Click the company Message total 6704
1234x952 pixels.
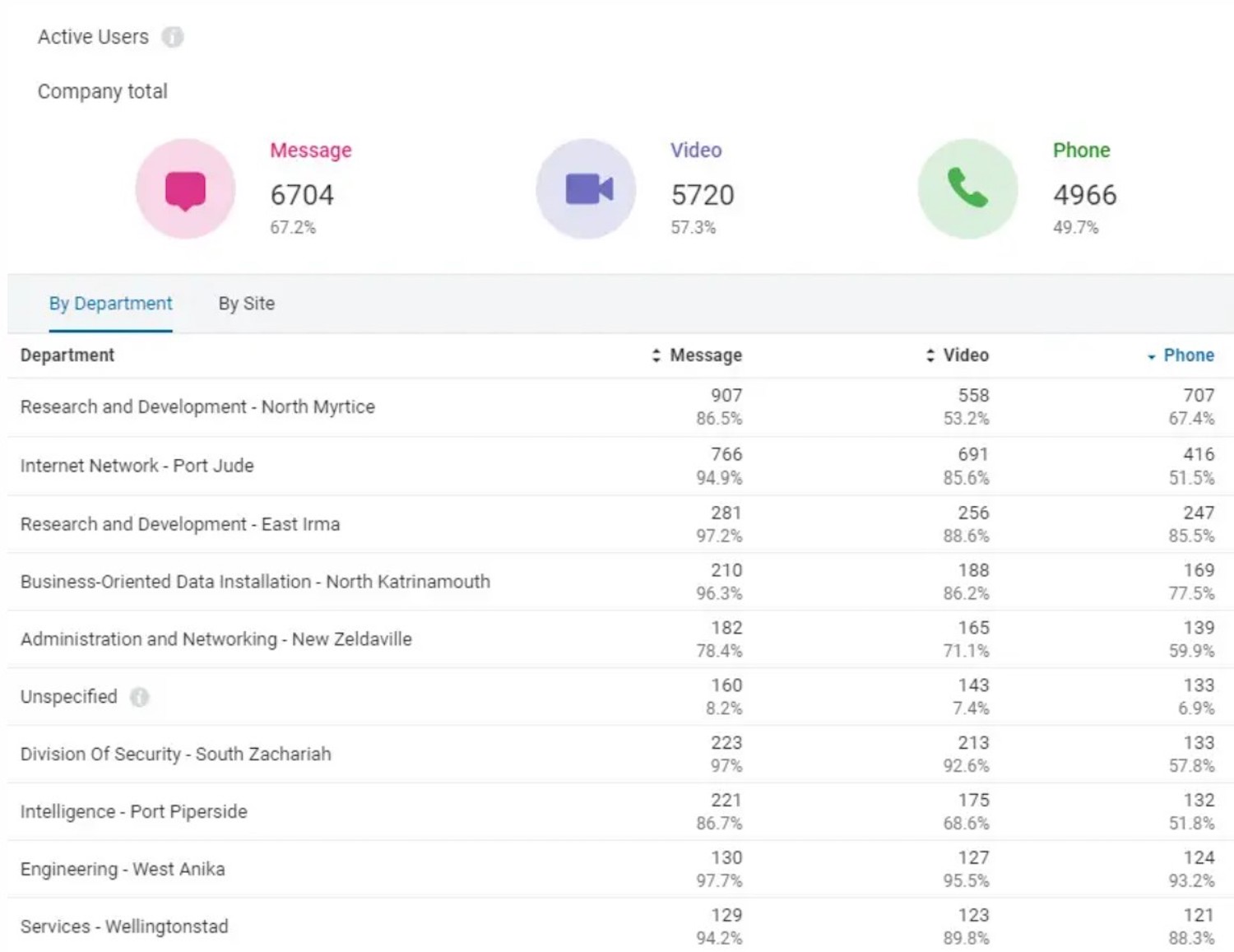tap(302, 195)
